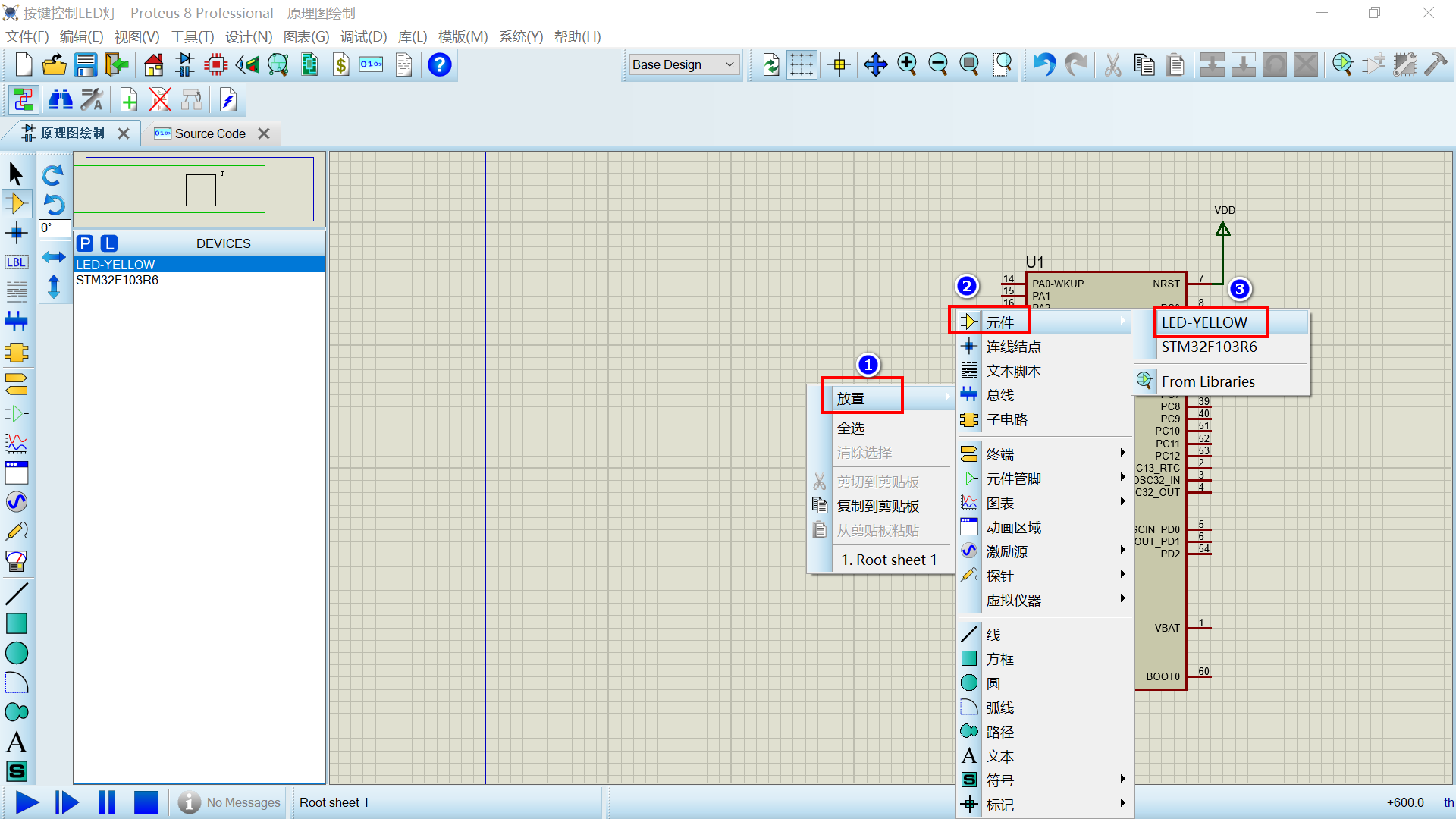Click From Libraries in the submenu
This screenshot has height=819, width=1456.
pos(1207,381)
